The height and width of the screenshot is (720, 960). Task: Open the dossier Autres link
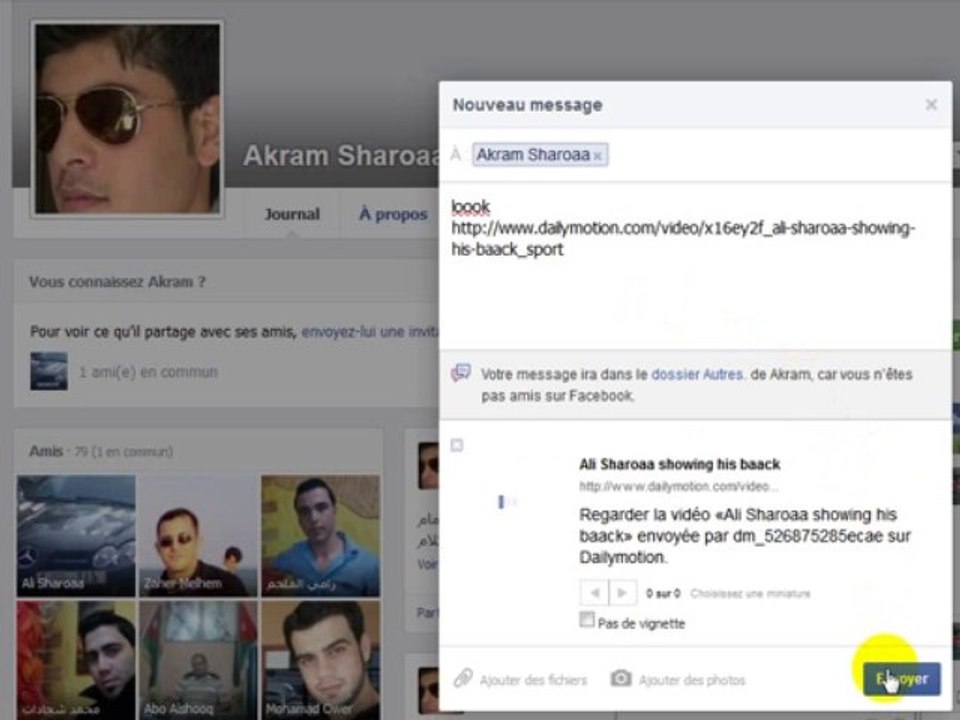(x=697, y=374)
